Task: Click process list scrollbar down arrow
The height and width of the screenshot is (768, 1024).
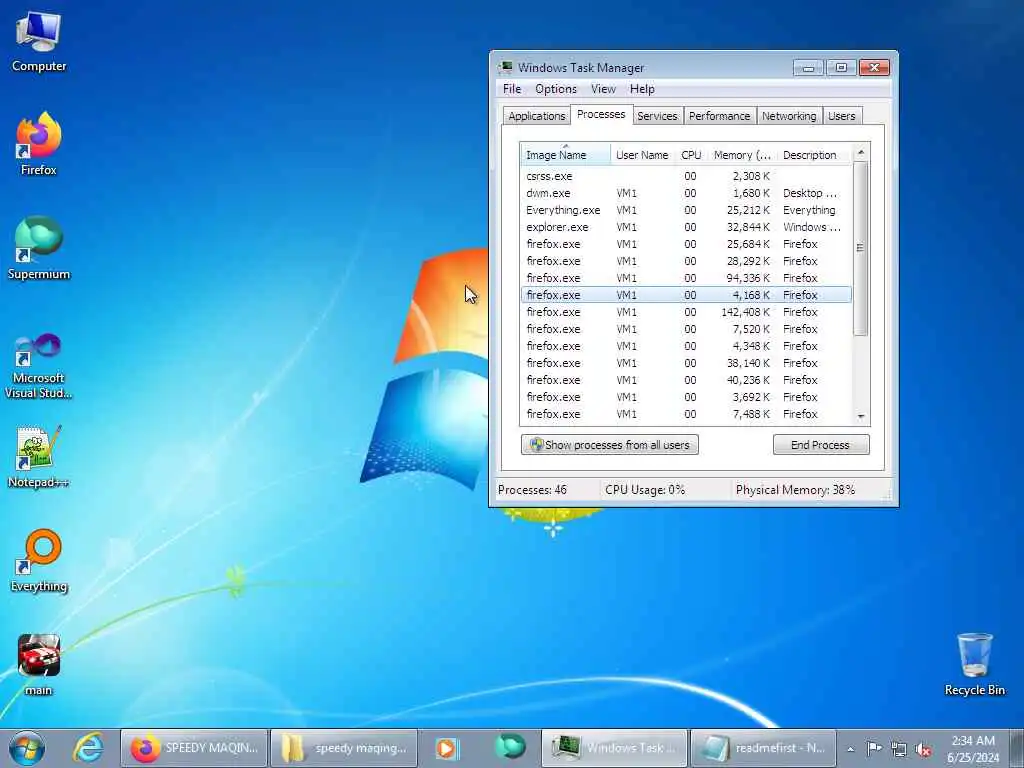Action: tap(861, 417)
